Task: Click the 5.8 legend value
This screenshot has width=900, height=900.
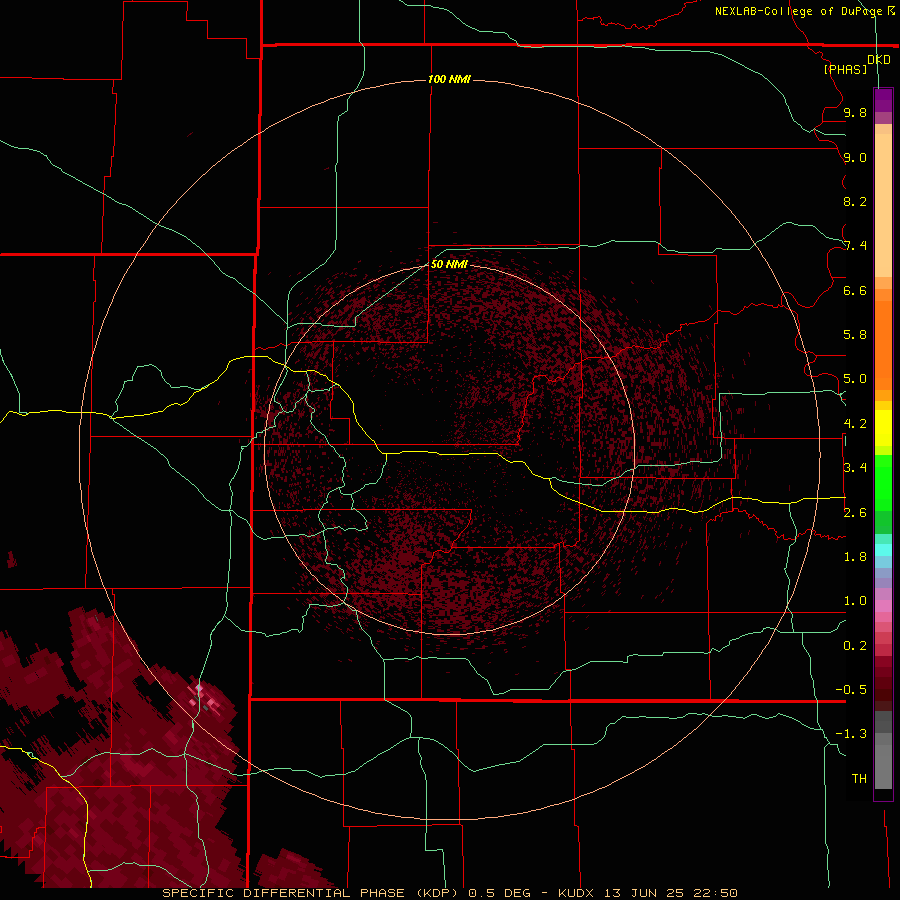Action: 855,335
